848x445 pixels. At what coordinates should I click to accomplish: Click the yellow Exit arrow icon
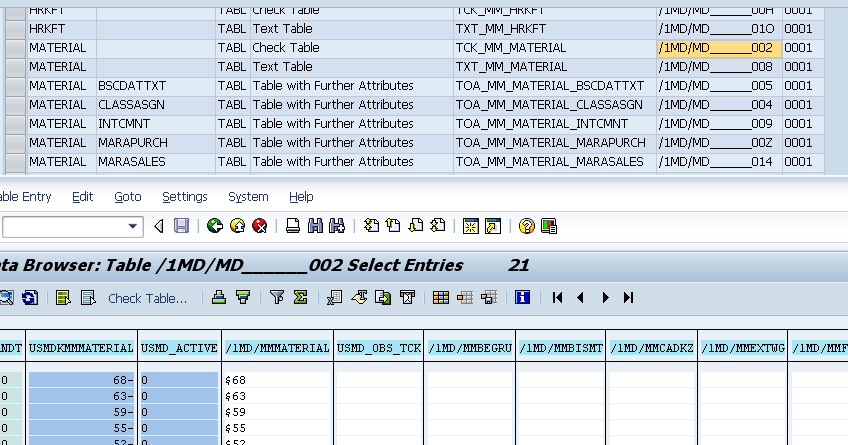pos(237,226)
